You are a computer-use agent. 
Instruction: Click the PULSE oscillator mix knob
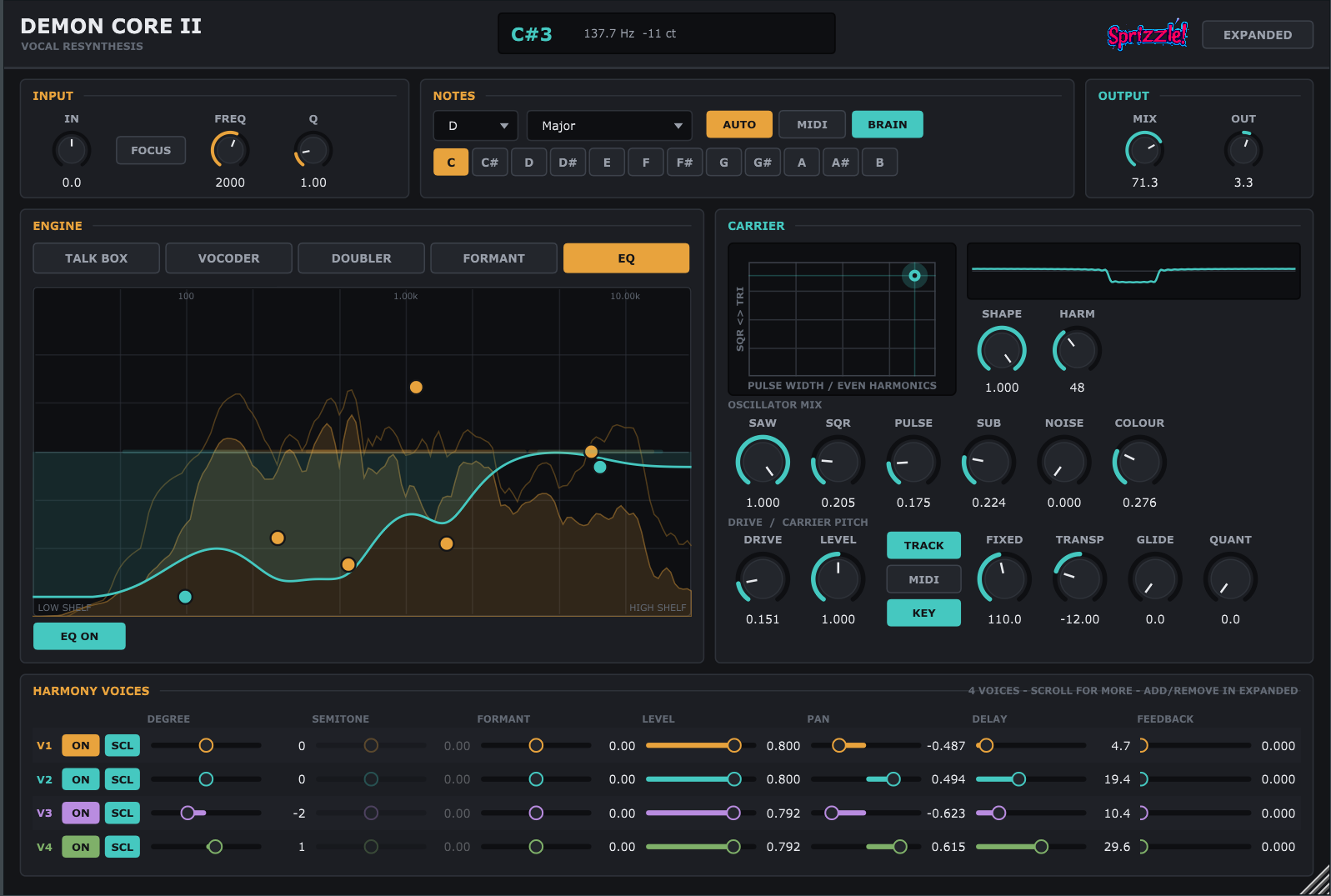[x=913, y=462]
